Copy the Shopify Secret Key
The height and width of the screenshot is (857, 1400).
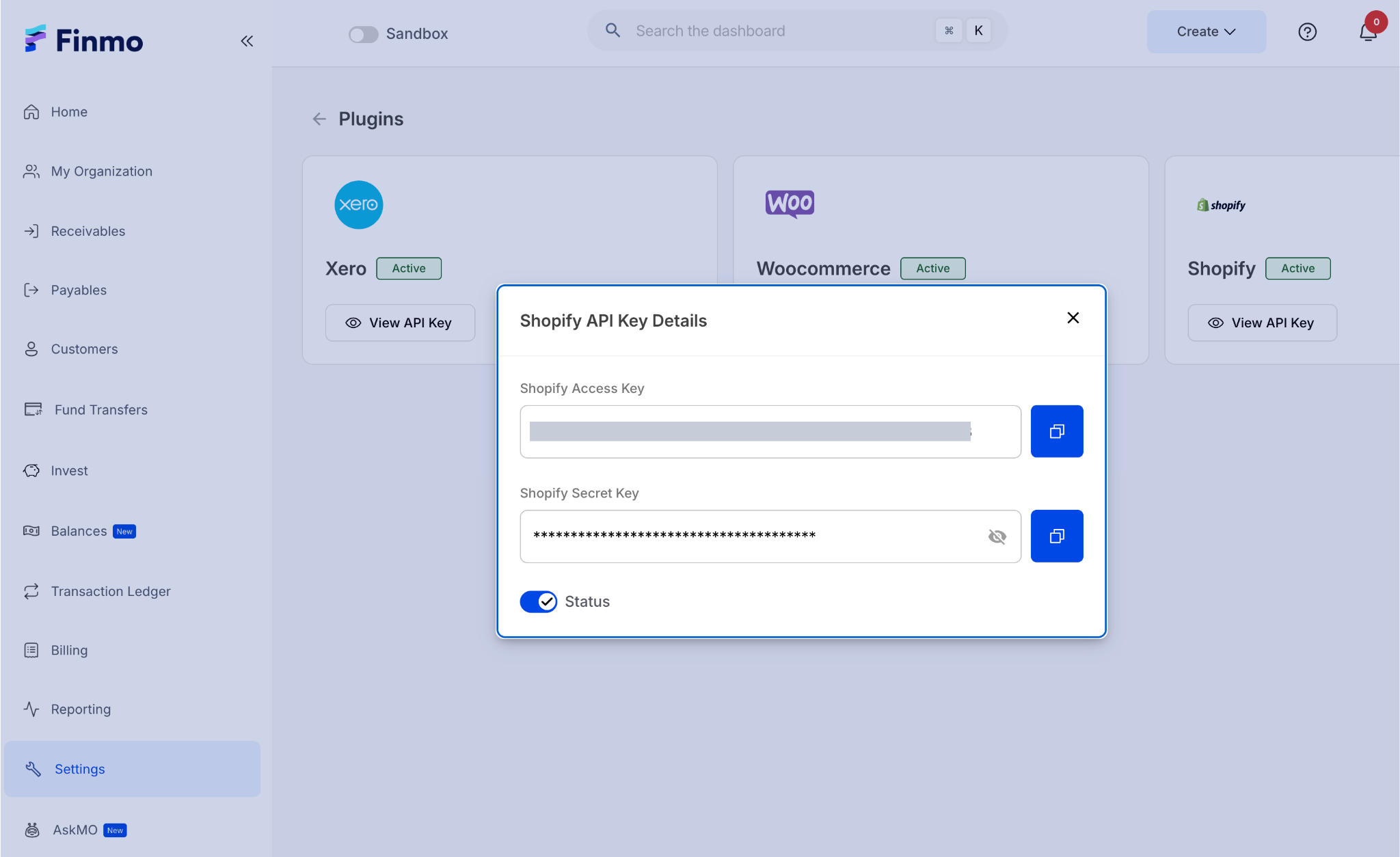(1057, 536)
